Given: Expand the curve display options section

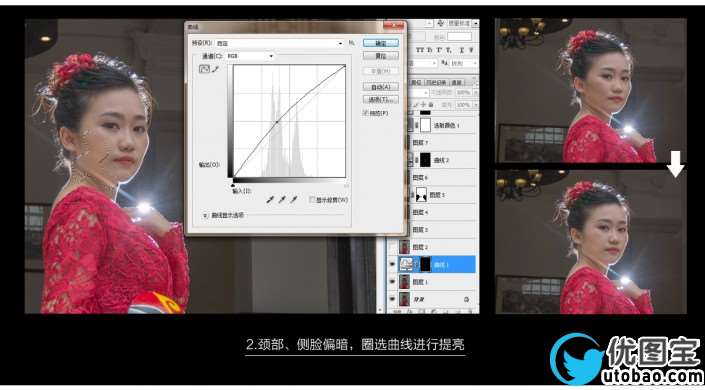Looking at the screenshot, I should coord(205,215).
